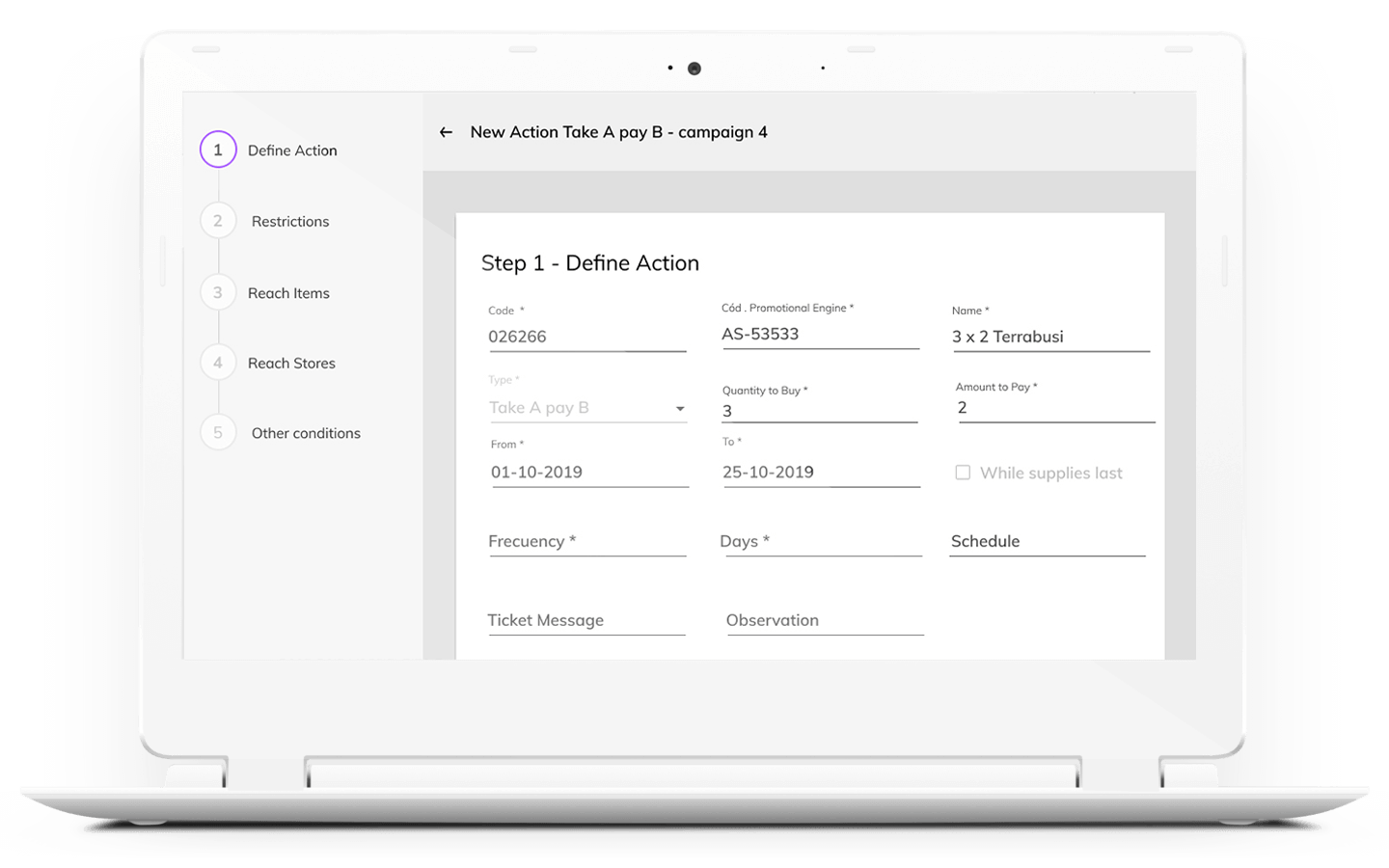Select step 1 circle for Define Action
Image resolution: width=1389 pixels, height=868 pixels.
218,149
